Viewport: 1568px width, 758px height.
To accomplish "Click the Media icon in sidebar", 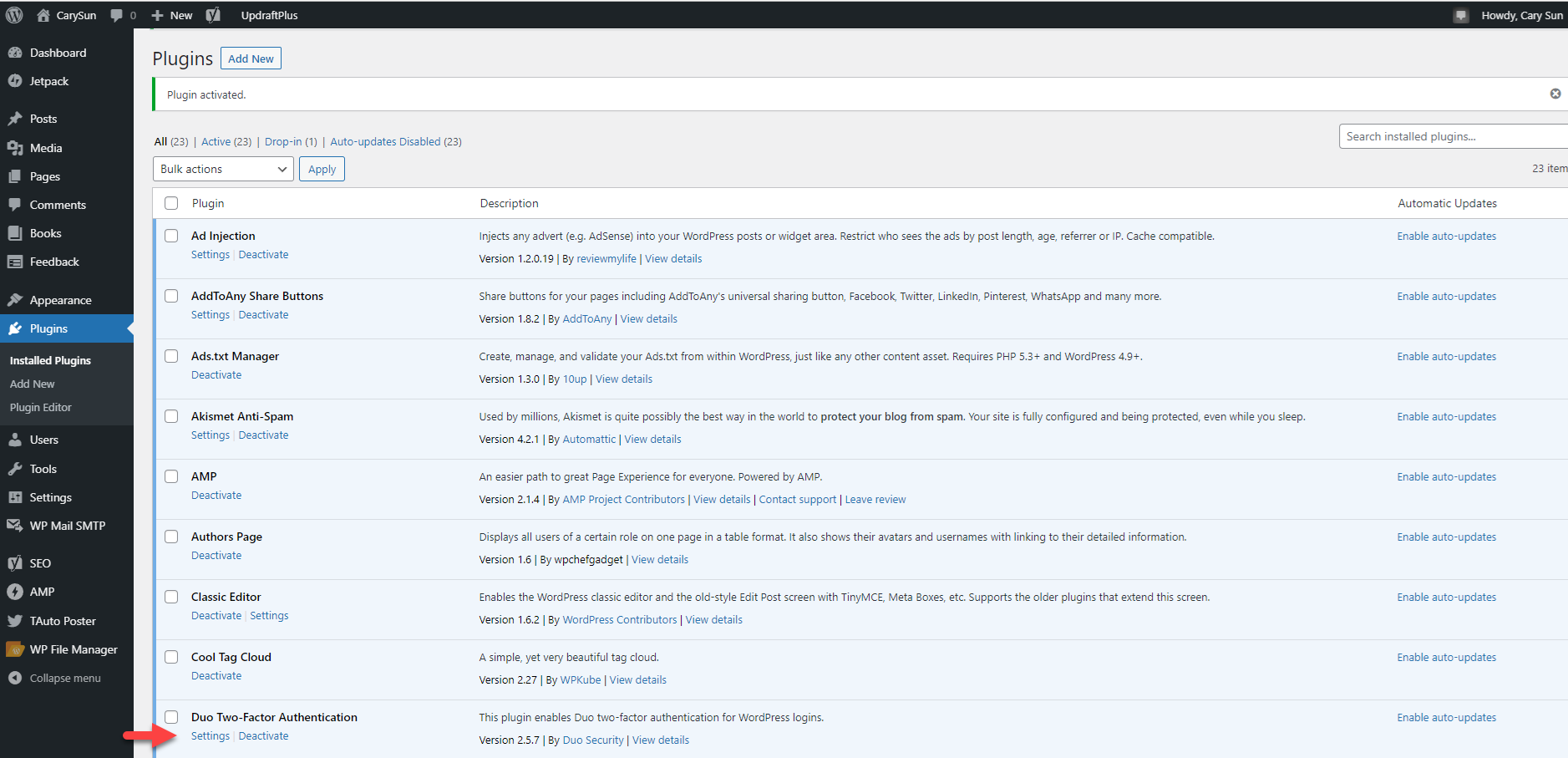I will 15,148.
